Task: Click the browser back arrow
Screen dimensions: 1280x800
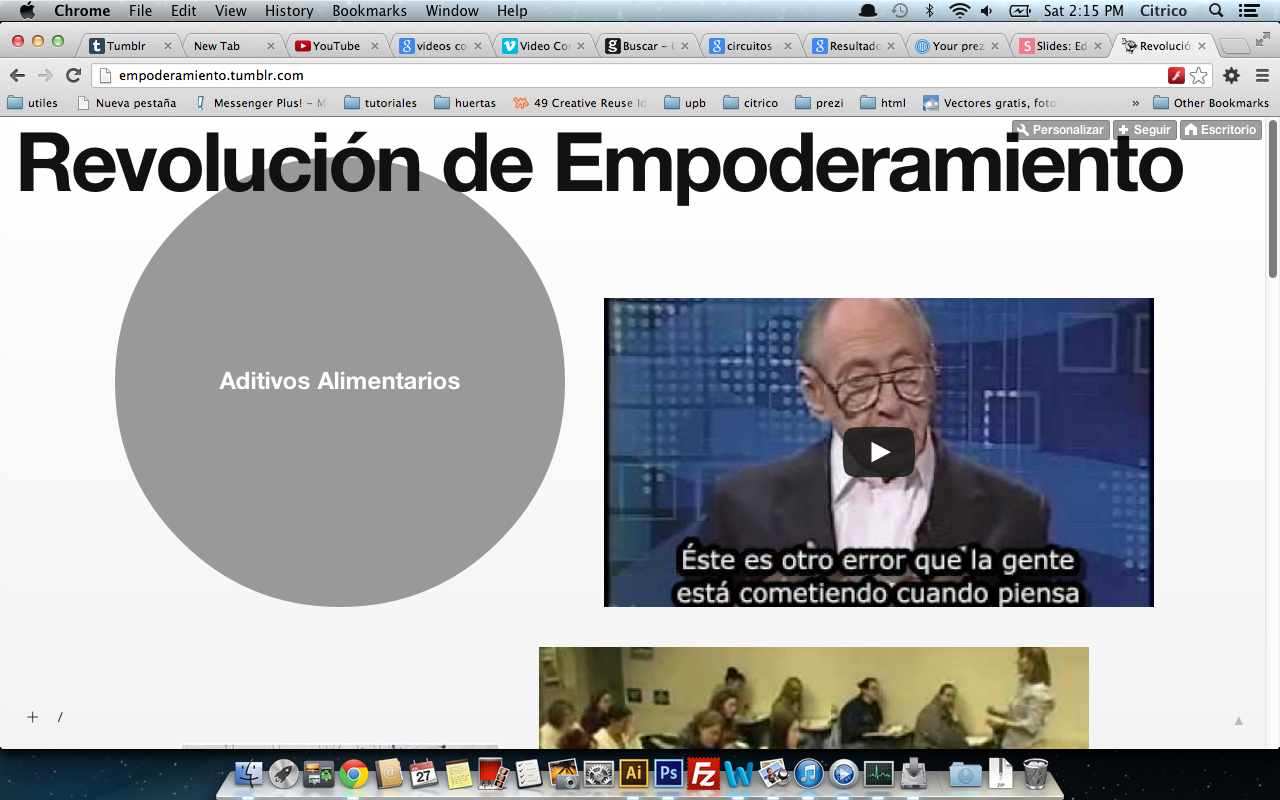Action: coord(17,76)
